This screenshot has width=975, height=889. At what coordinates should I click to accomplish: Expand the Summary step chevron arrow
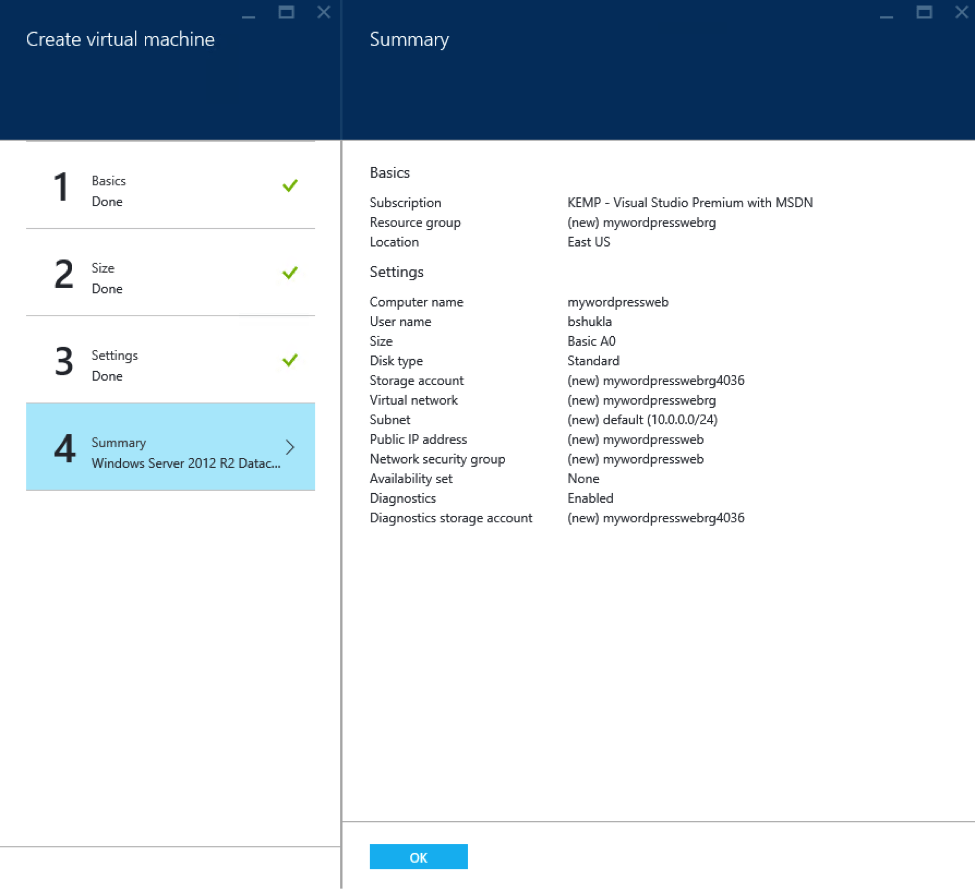(x=290, y=447)
